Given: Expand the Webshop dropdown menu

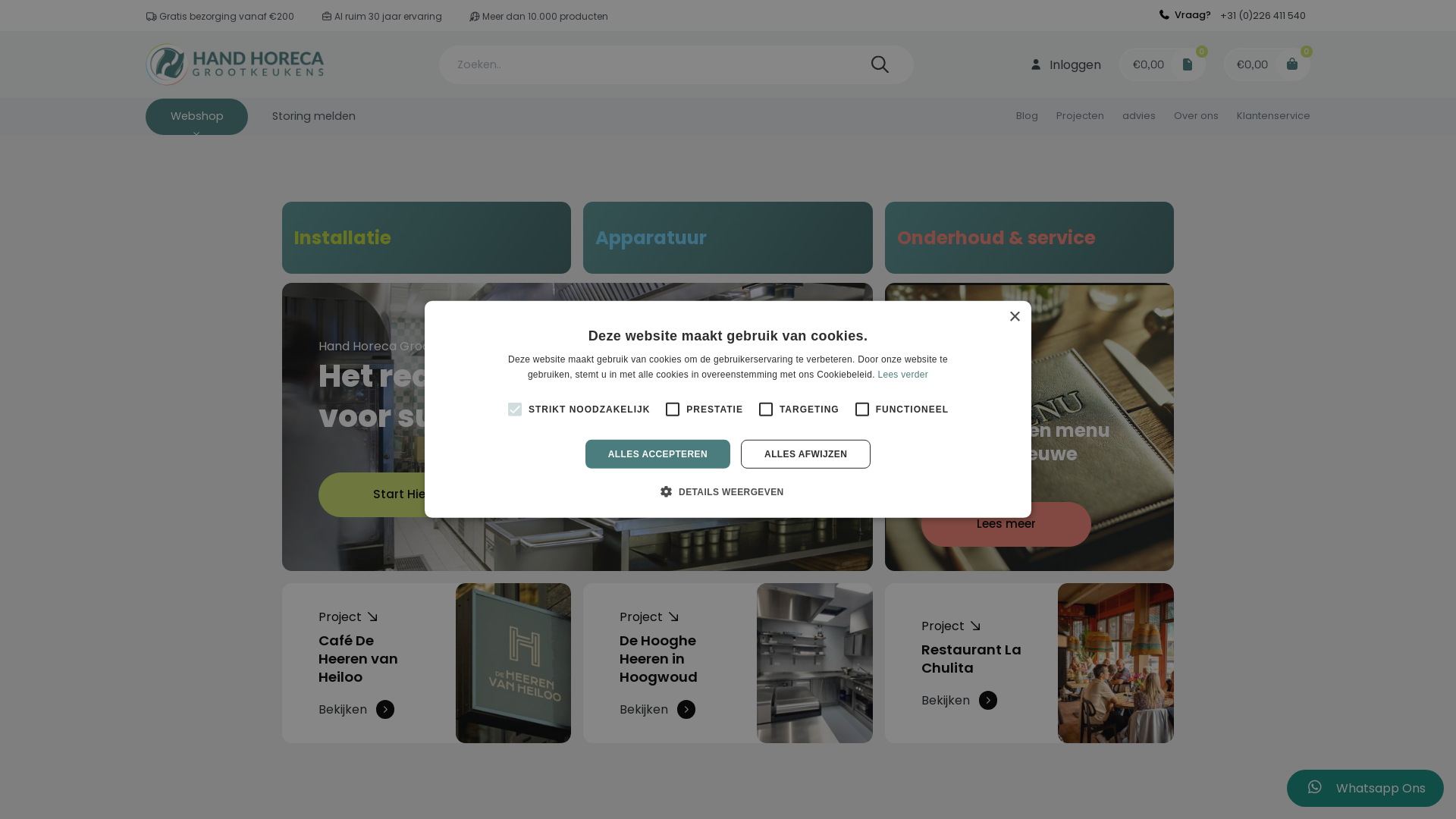Looking at the screenshot, I should [196, 117].
